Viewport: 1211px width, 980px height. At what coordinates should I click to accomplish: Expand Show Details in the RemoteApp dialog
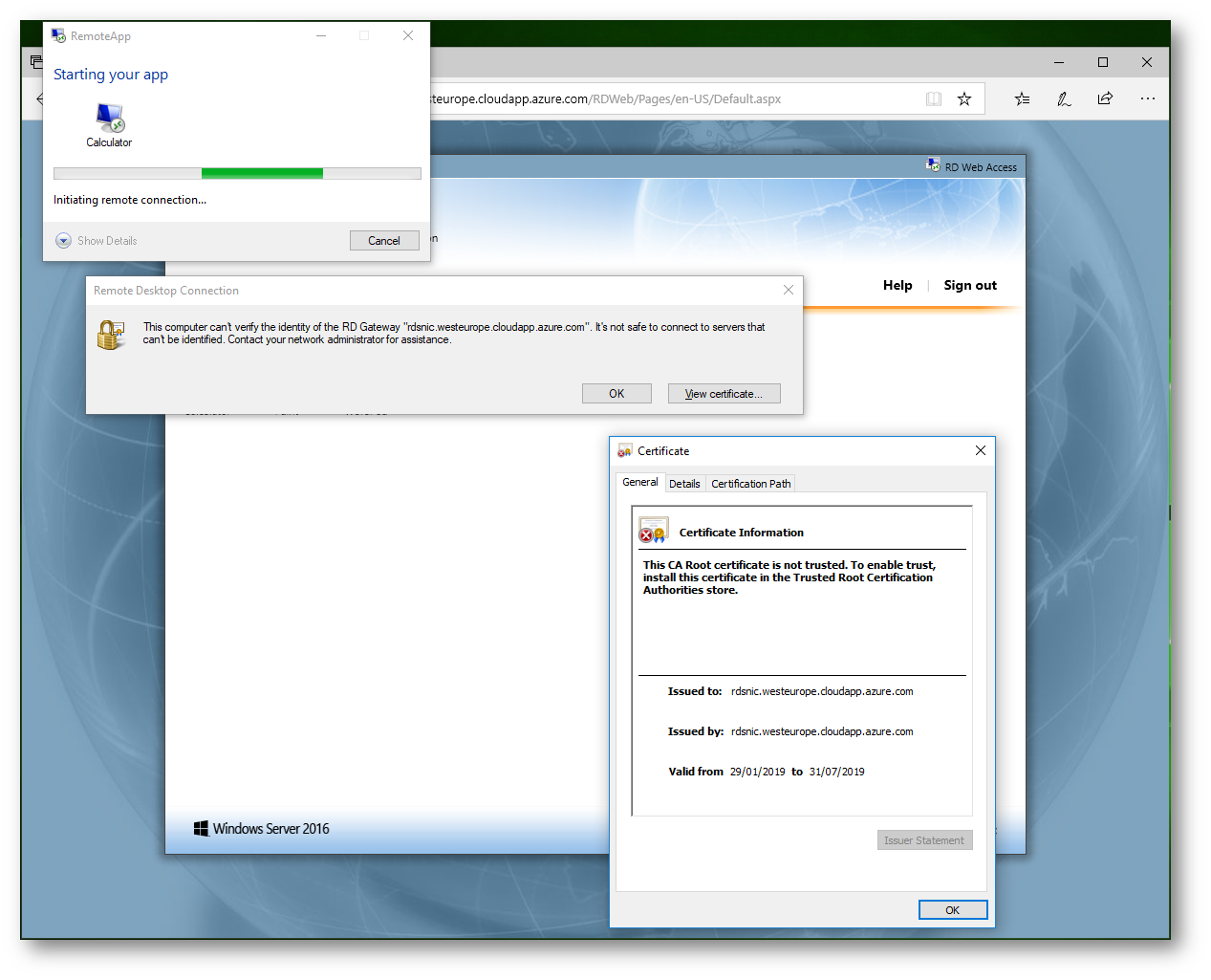[97, 241]
